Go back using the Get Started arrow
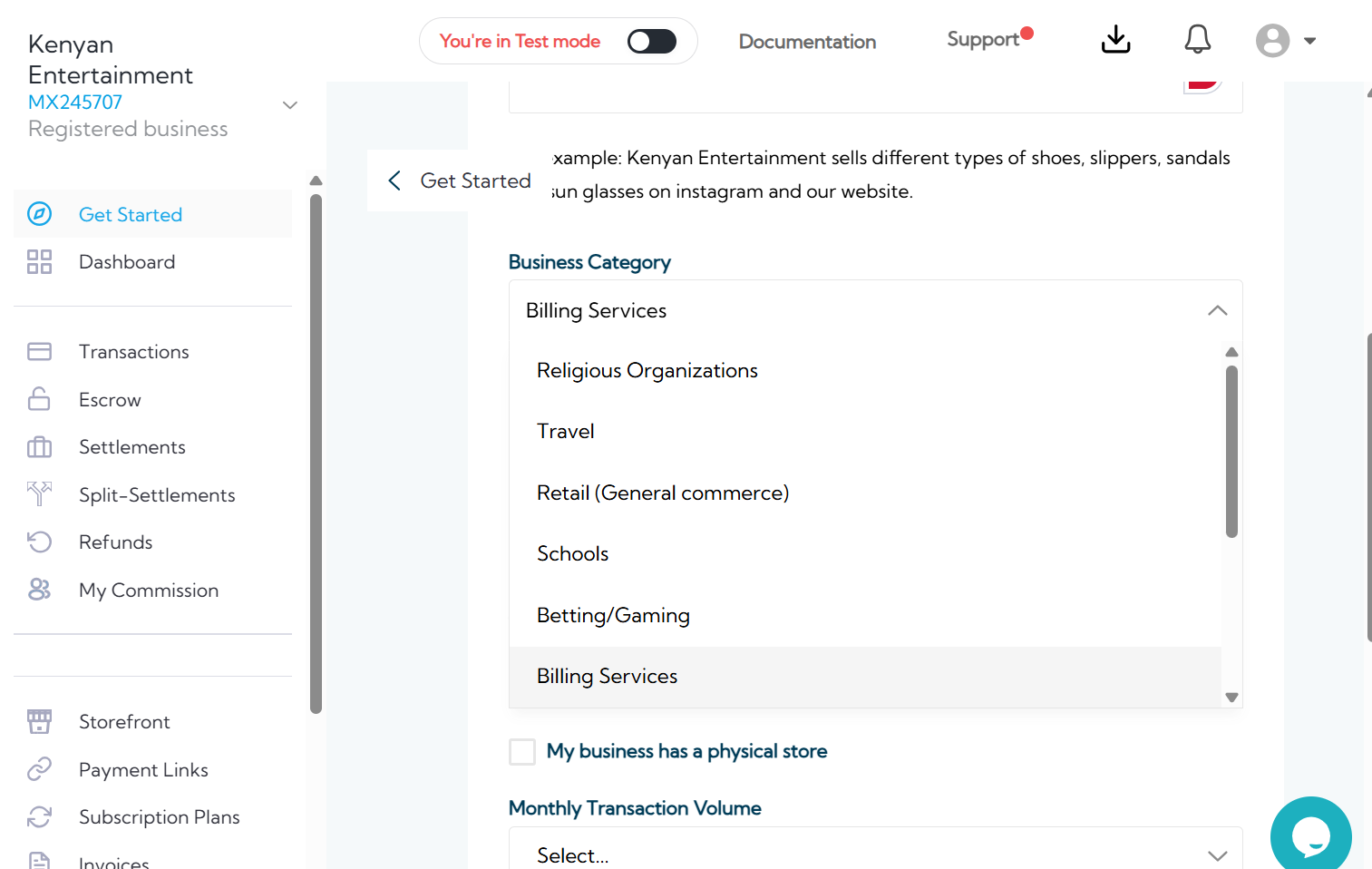The width and height of the screenshot is (1372, 869). (x=394, y=181)
